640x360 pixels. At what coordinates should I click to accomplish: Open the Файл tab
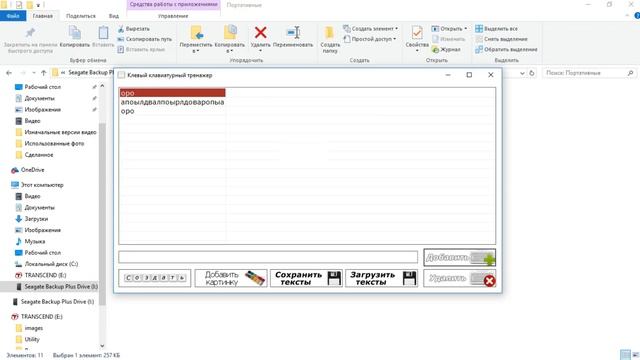tap(13, 16)
